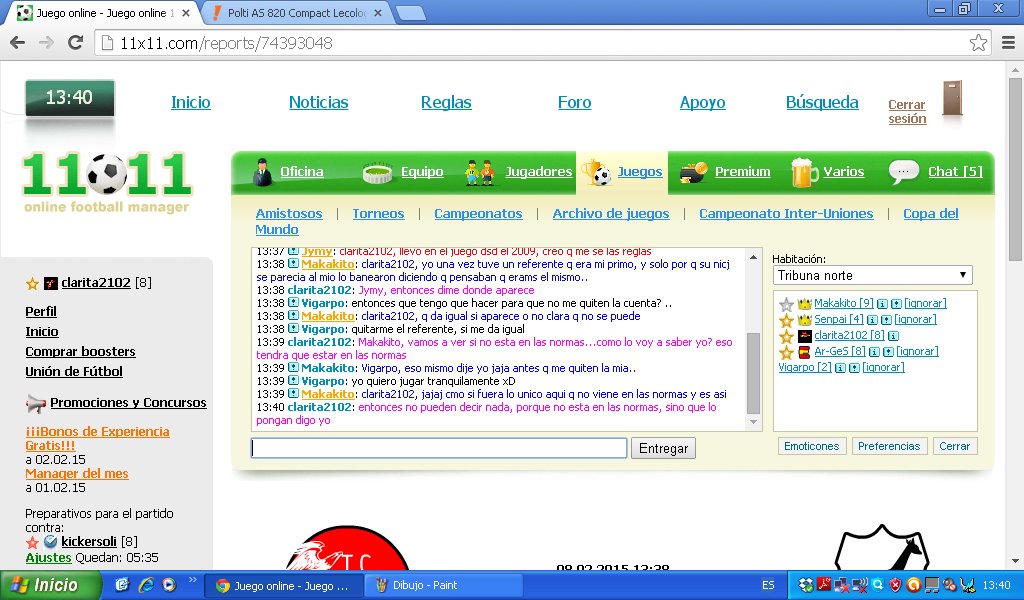Click the Chat speech bubble icon

point(904,172)
